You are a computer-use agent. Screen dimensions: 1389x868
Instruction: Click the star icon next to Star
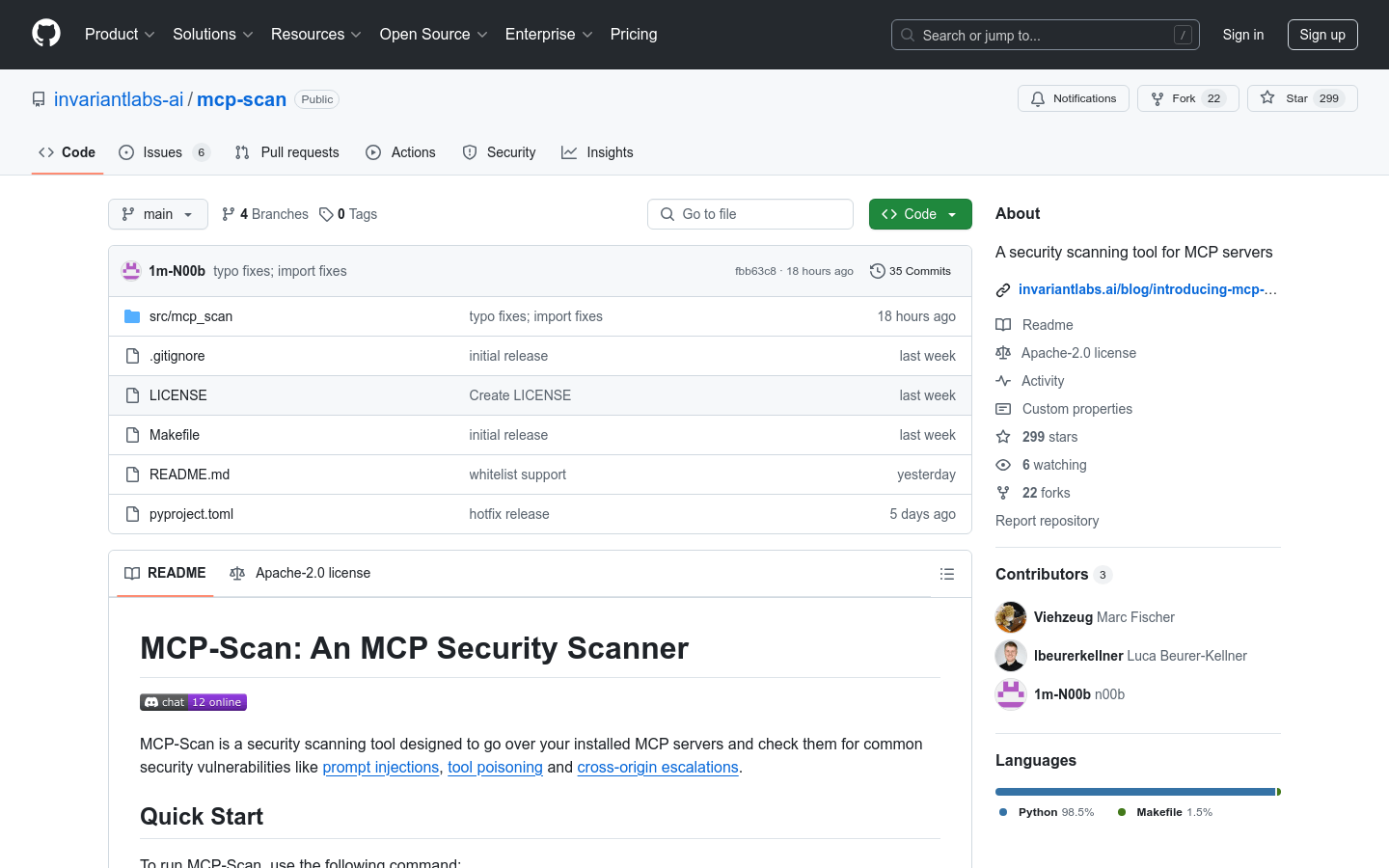tap(1267, 98)
